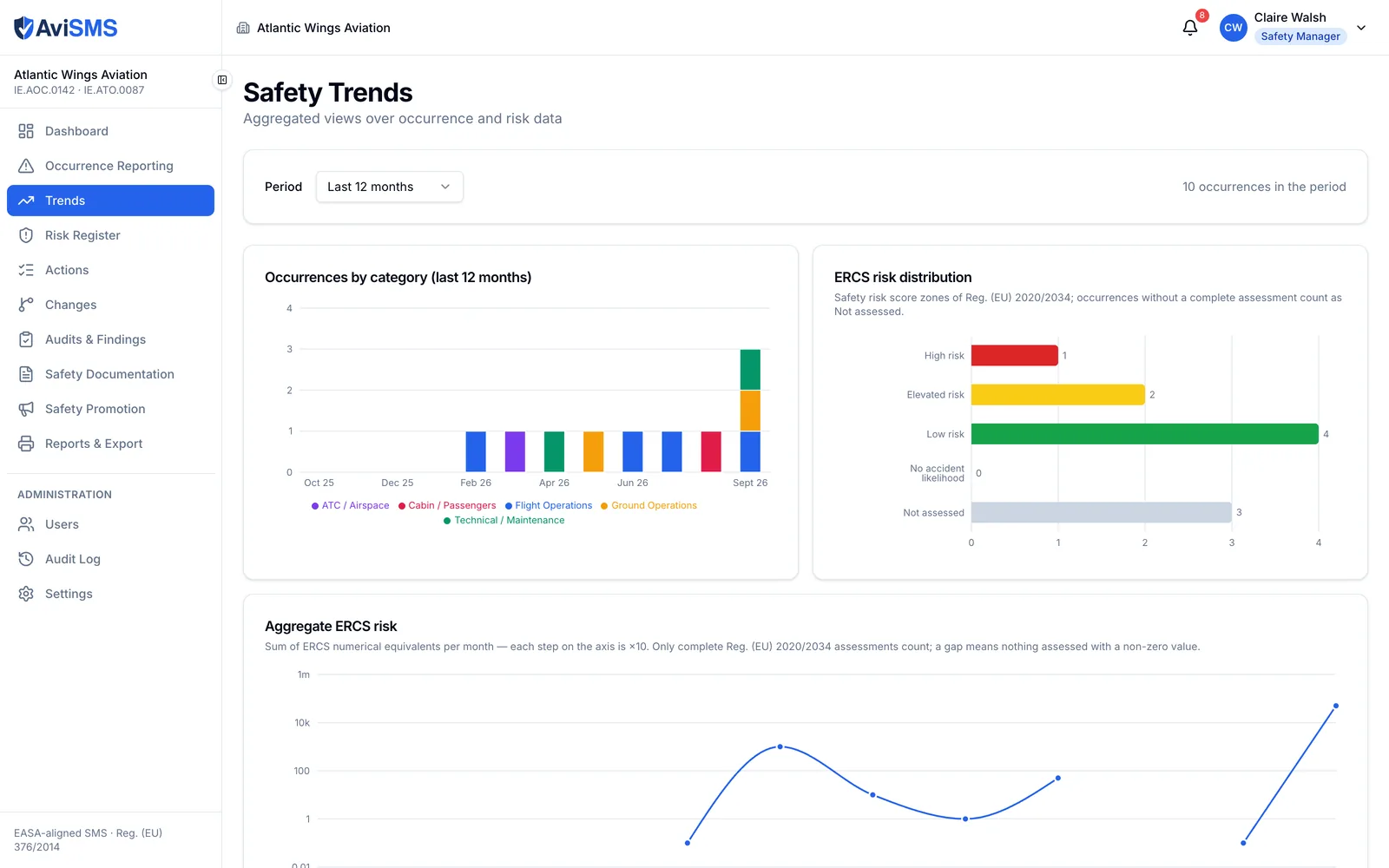This screenshot has width=1389, height=868.
Task: Select the Dashboard grid icon
Action: 26,131
